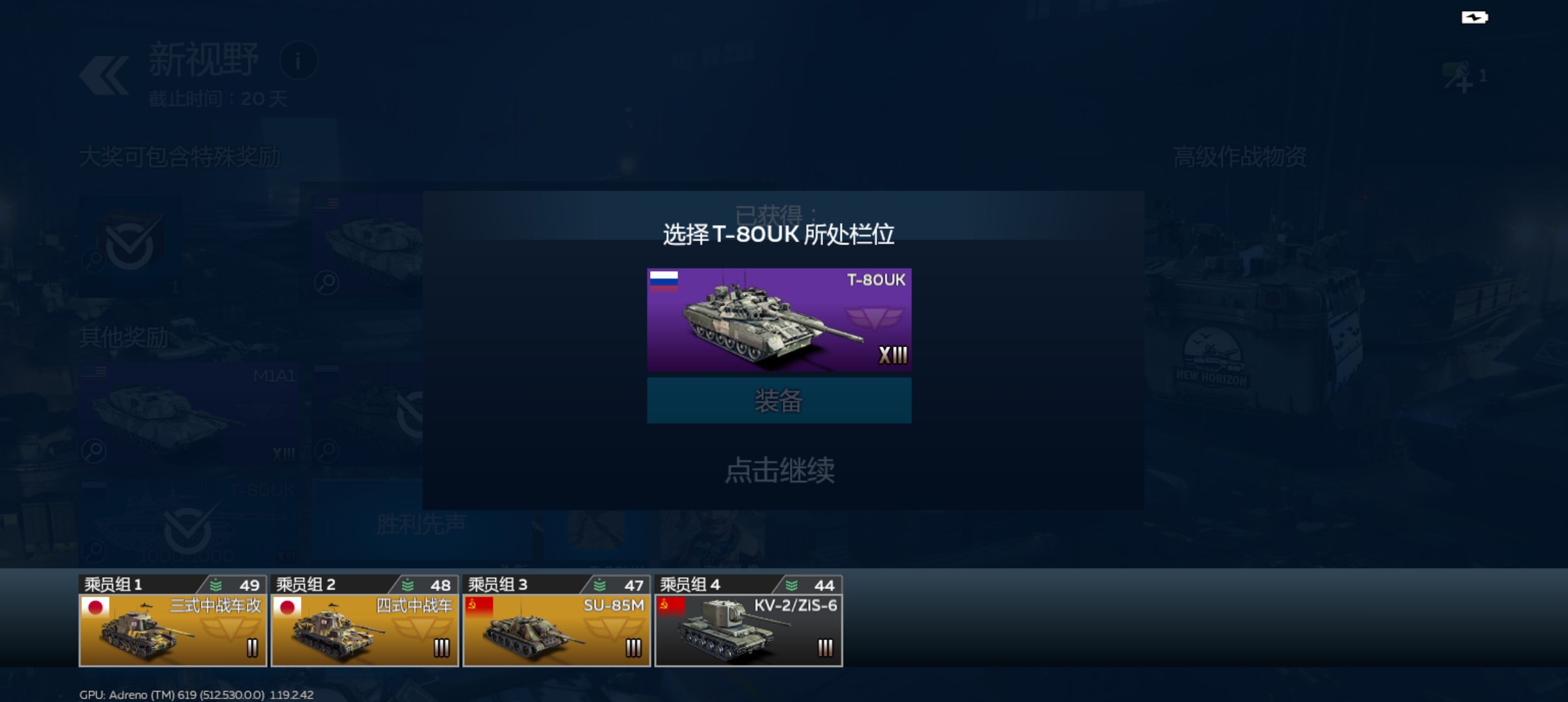Click the magnifier icon under grand prize badge
Viewport: 1568px width, 702px height.
click(x=94, y=261)
